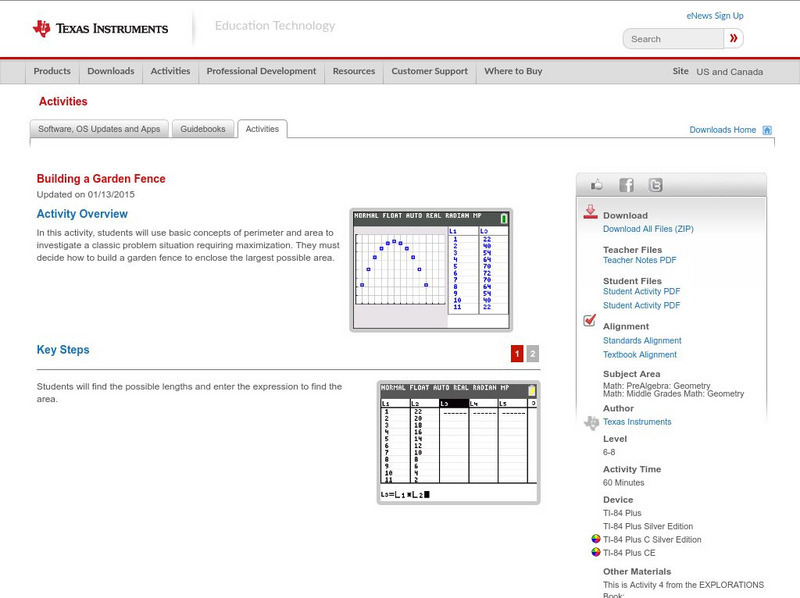800x598 pixels.
Task: Click the eNews Sign Up link
Action: coord(714,15)
